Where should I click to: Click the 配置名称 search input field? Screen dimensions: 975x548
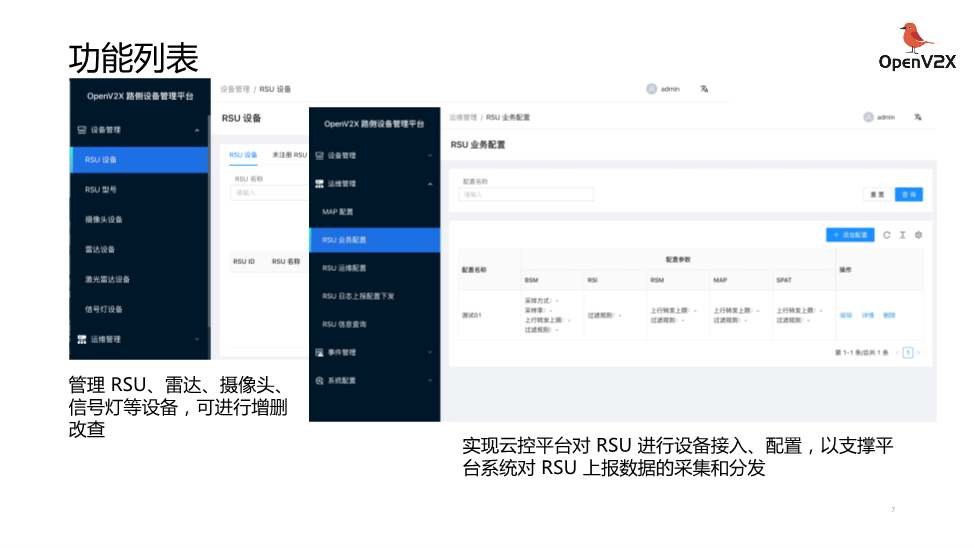coord(526,195)
